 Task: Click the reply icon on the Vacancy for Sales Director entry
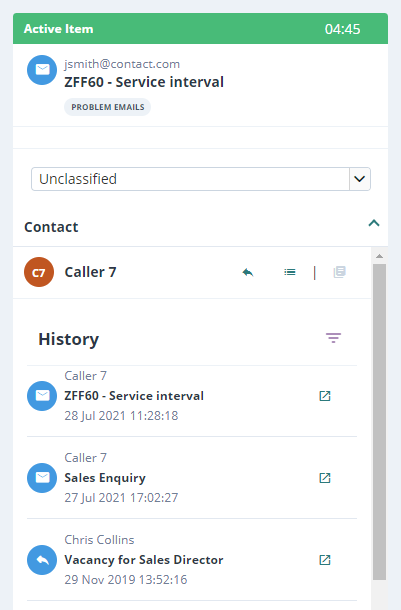click(x=42, y=560)
